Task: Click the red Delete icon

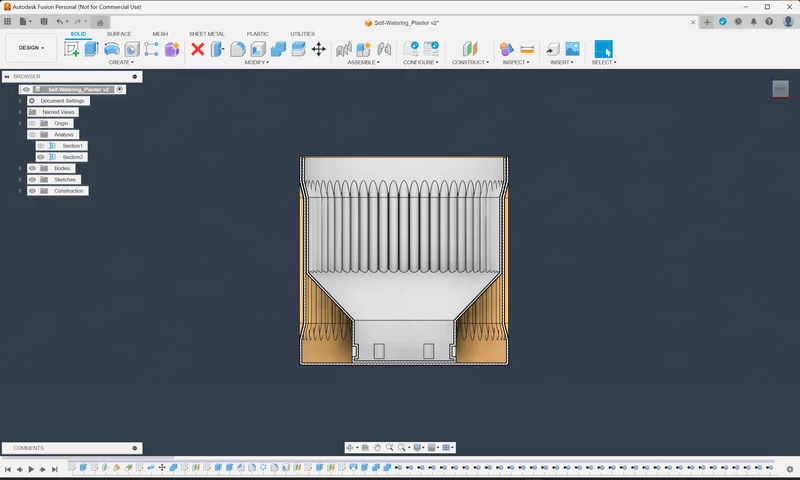Action: point(197,49)
